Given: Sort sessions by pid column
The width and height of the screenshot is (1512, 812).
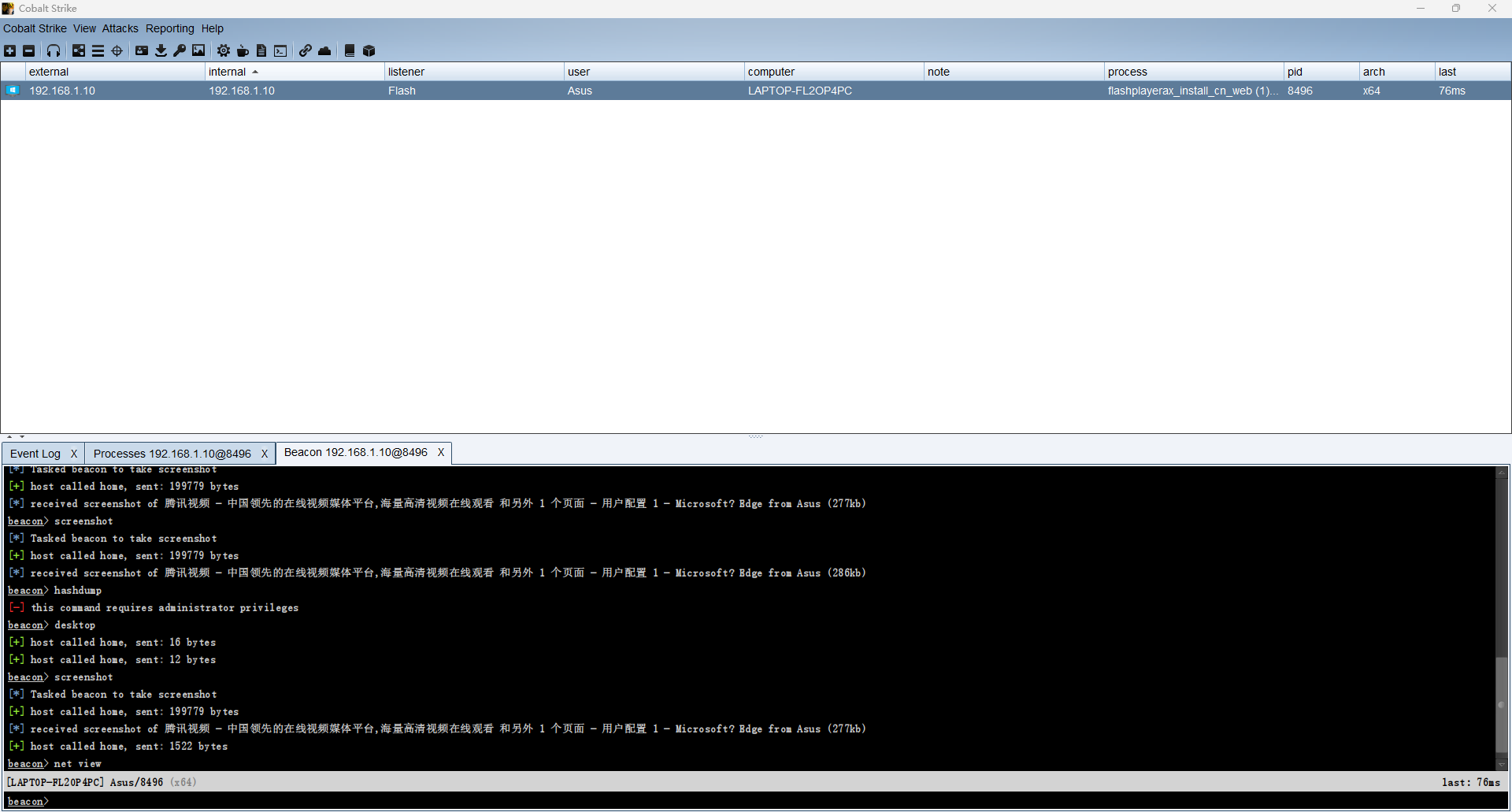Looking at the screenshot, I should tap(1321, 72).
